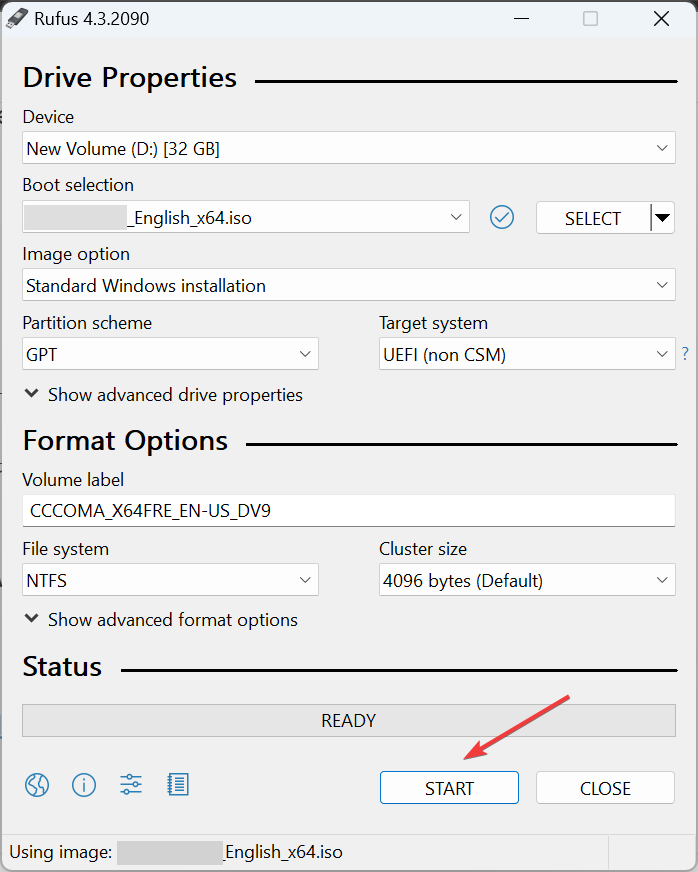Open the About info icon
This screenshot has width=698, height=872.
point(84,785)
